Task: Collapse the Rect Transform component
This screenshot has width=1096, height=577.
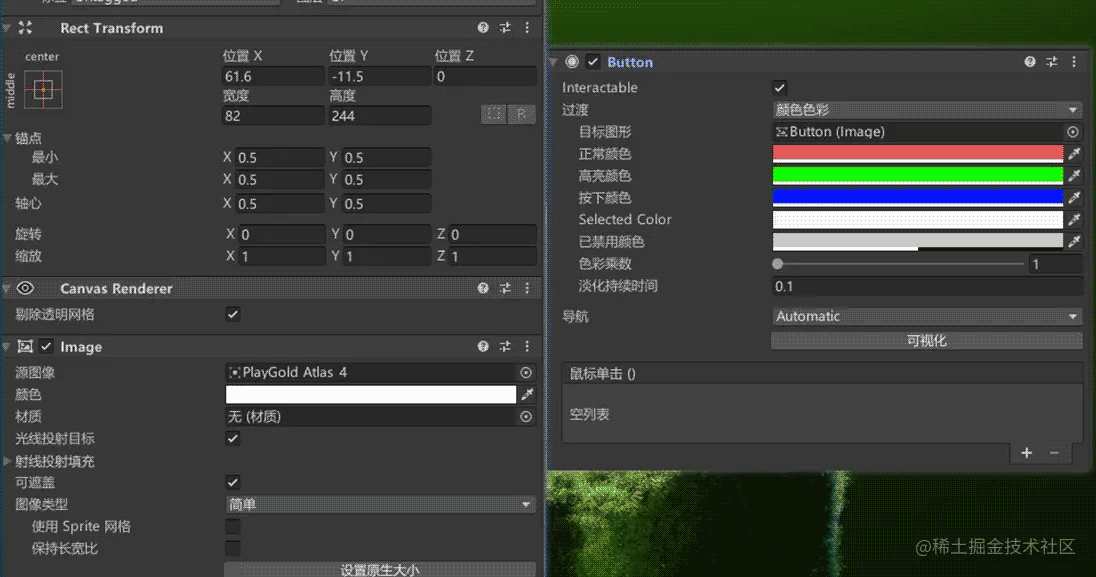Action: click(x=8, y=28)
